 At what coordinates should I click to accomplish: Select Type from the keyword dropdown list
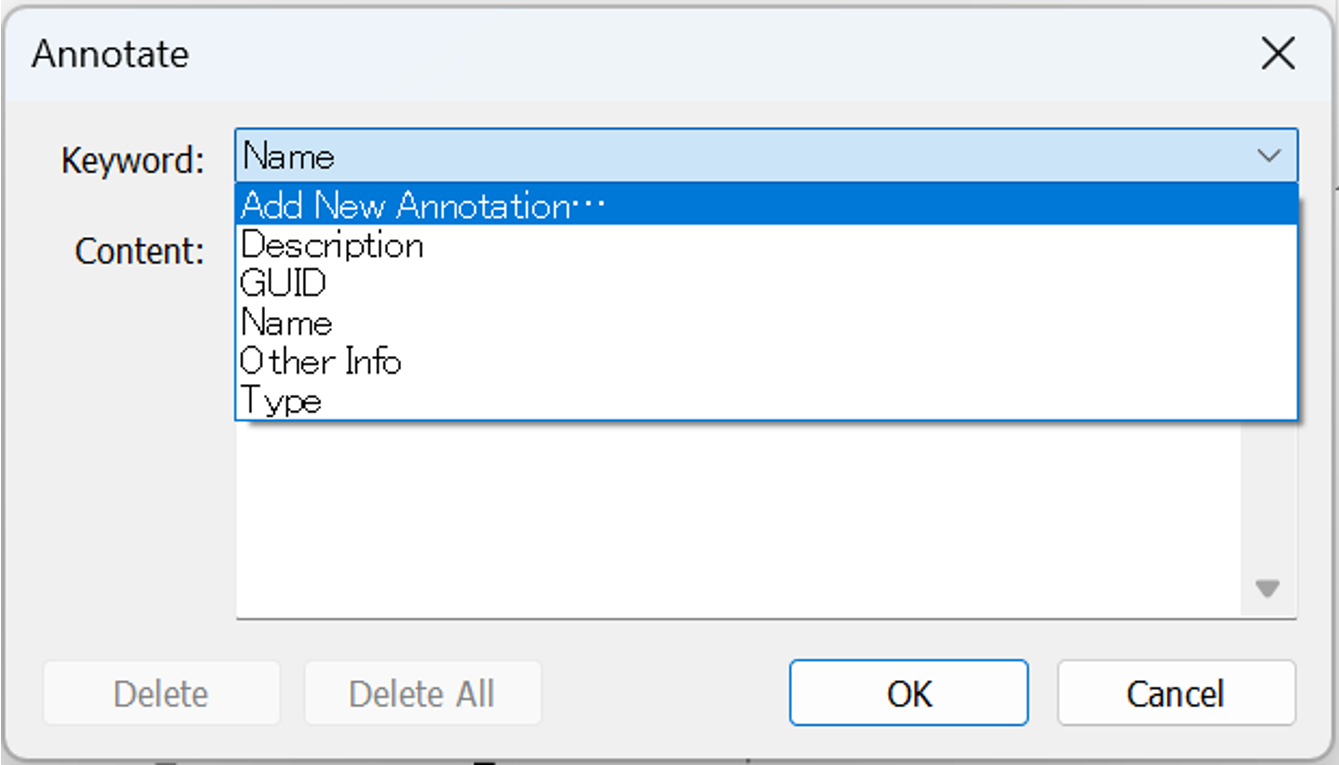click(x=282, y=401)
